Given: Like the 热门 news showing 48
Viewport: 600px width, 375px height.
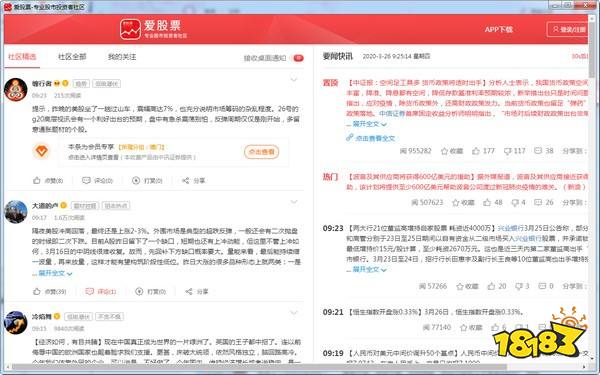Looking at the screenshot, I should click(x=493, y=202).
